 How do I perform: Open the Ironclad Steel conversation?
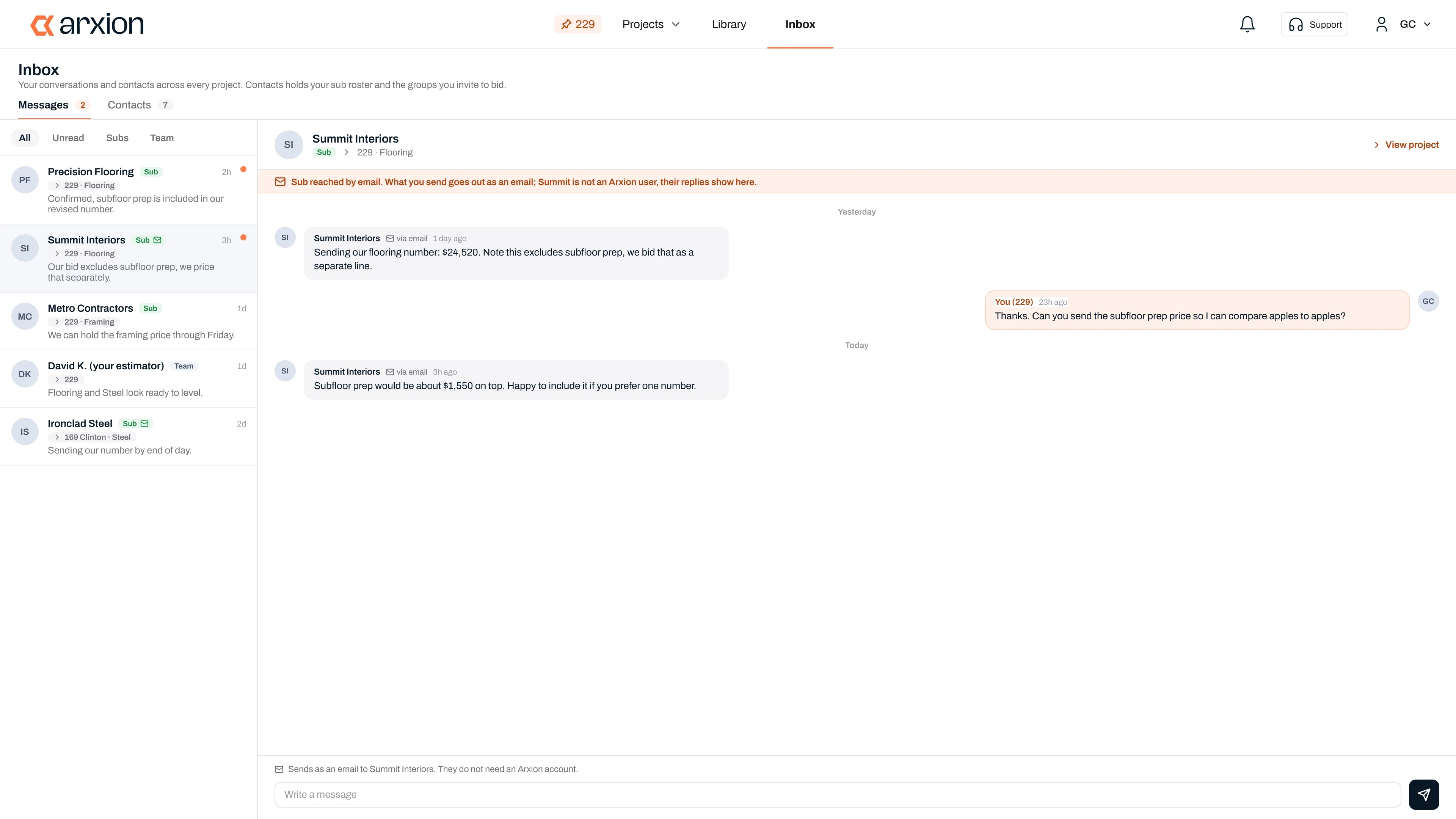point(128,437)
